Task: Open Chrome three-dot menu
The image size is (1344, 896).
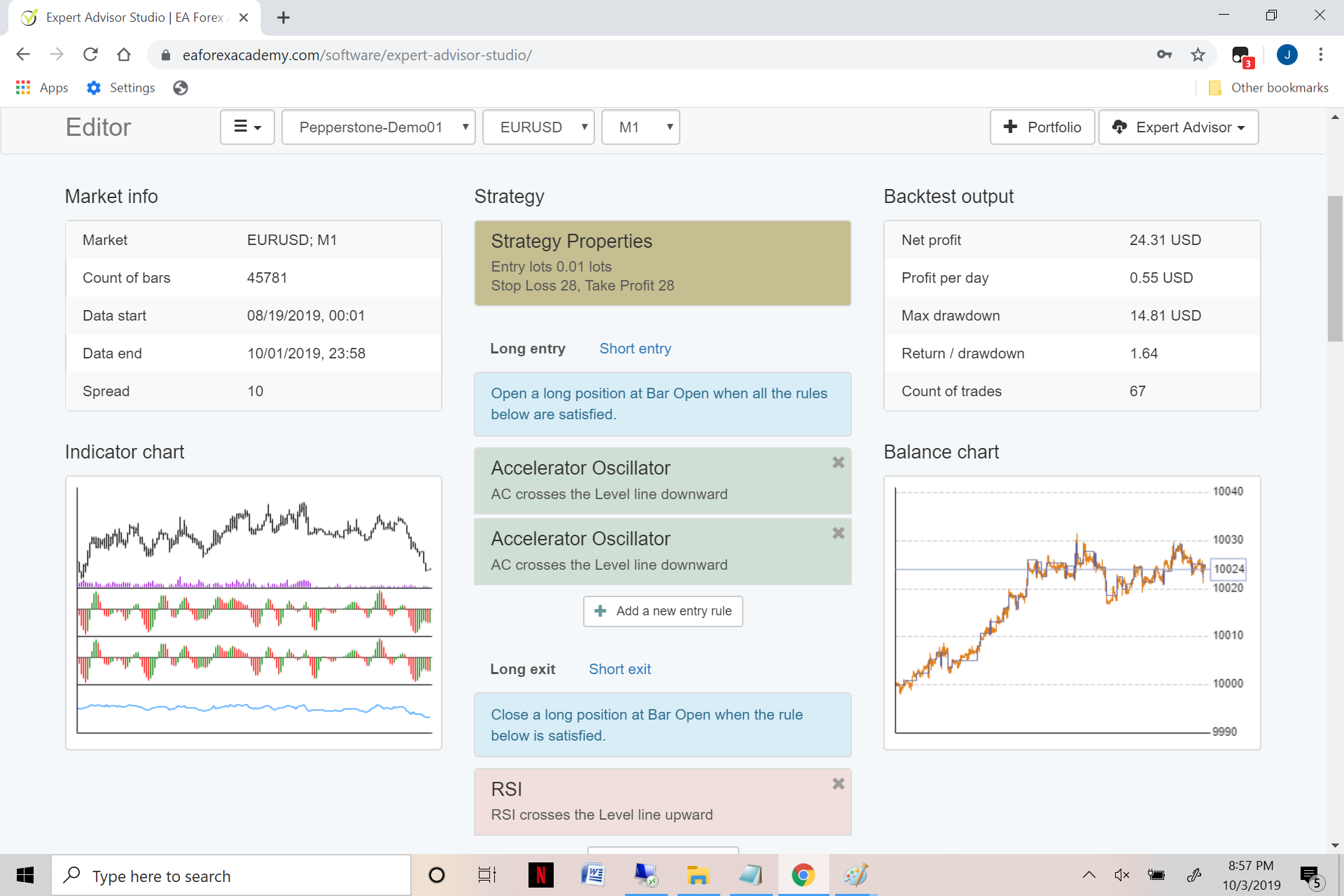Action: tap(1321, 55)
